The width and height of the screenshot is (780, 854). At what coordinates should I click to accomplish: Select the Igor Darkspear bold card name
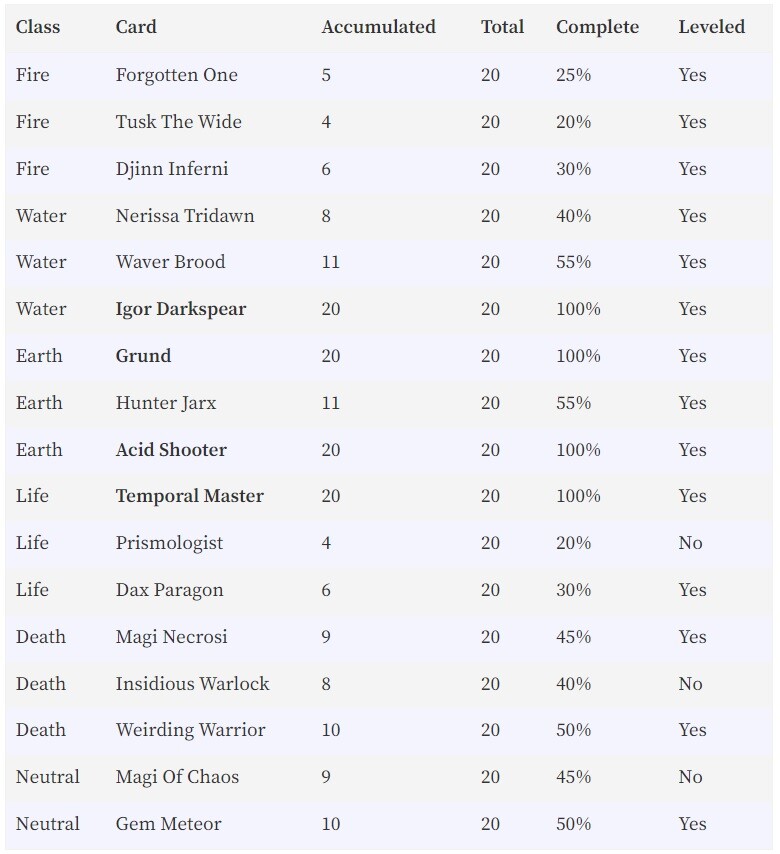(x=181, y=309)
